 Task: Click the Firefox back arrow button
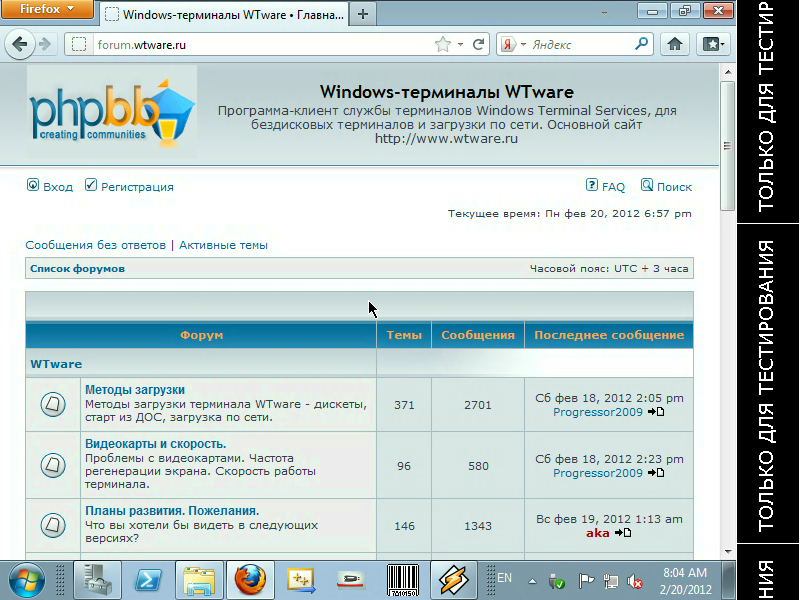20,44
